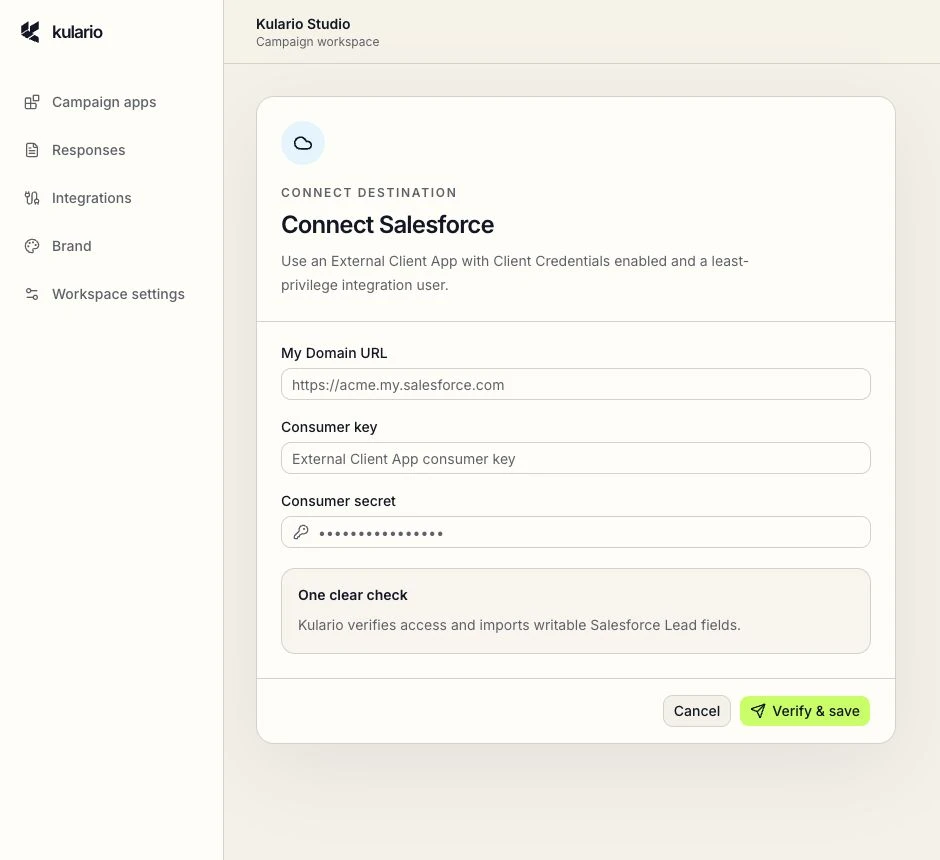
Task: Click the Integrations connector icon
Action: pyautogui.click(x=32, y=198)
